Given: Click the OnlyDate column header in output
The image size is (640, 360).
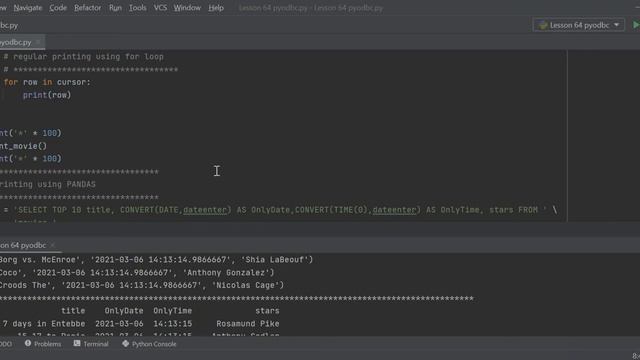Looking at the screenshot, I should pos(124,311).
